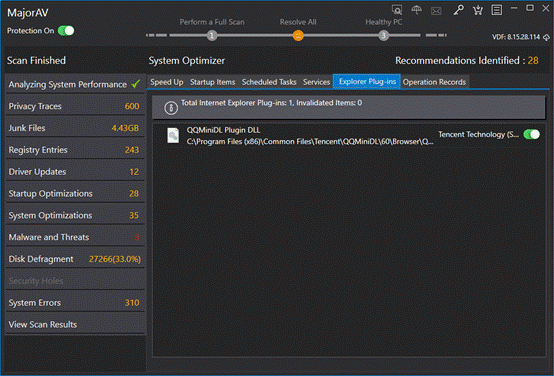Click the Scan Finished heading
The image size is (554, 376).
pyautogui.click(x=36, y=60)
